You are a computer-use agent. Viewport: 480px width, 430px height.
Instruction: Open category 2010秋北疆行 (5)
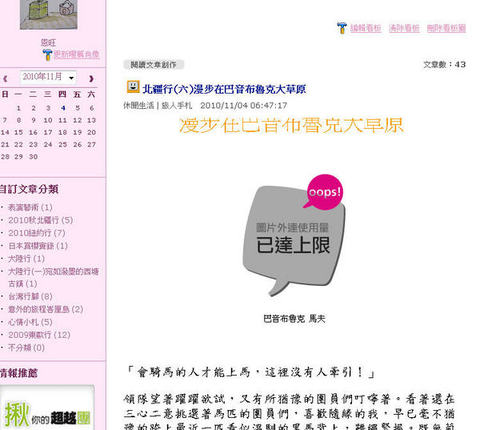(40, 220)
